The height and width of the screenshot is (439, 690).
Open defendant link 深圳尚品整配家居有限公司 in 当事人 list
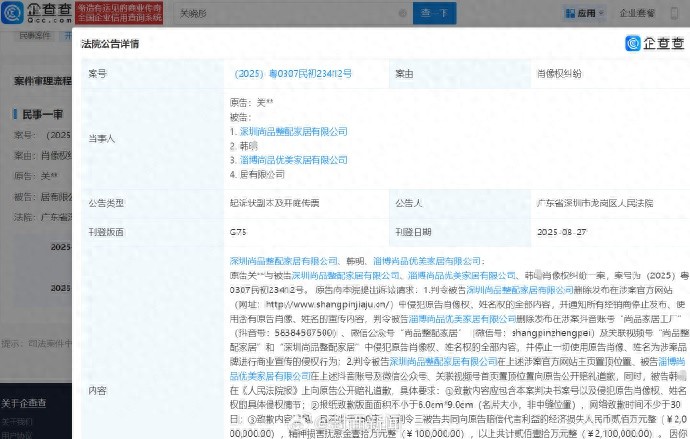click(294, 132)
